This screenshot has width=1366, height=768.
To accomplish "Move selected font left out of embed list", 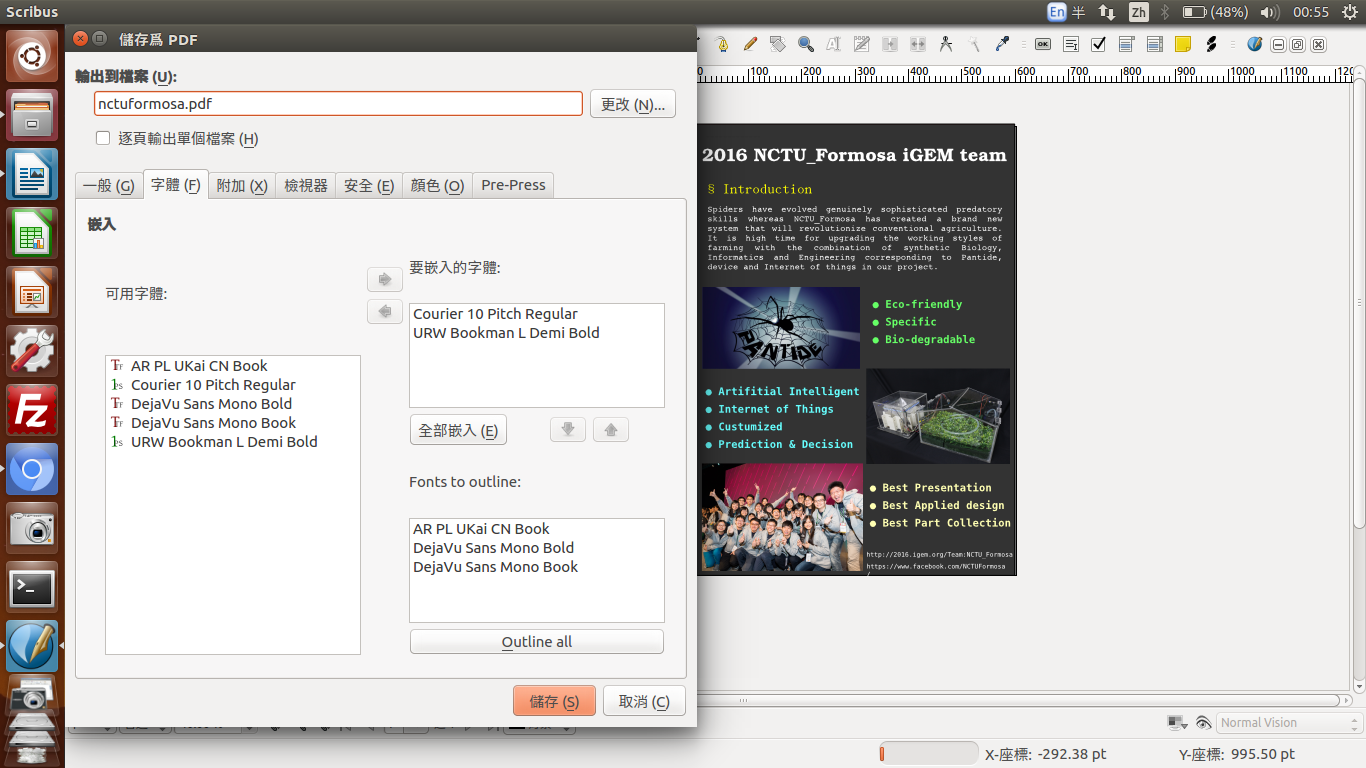I will pos(385,312).
